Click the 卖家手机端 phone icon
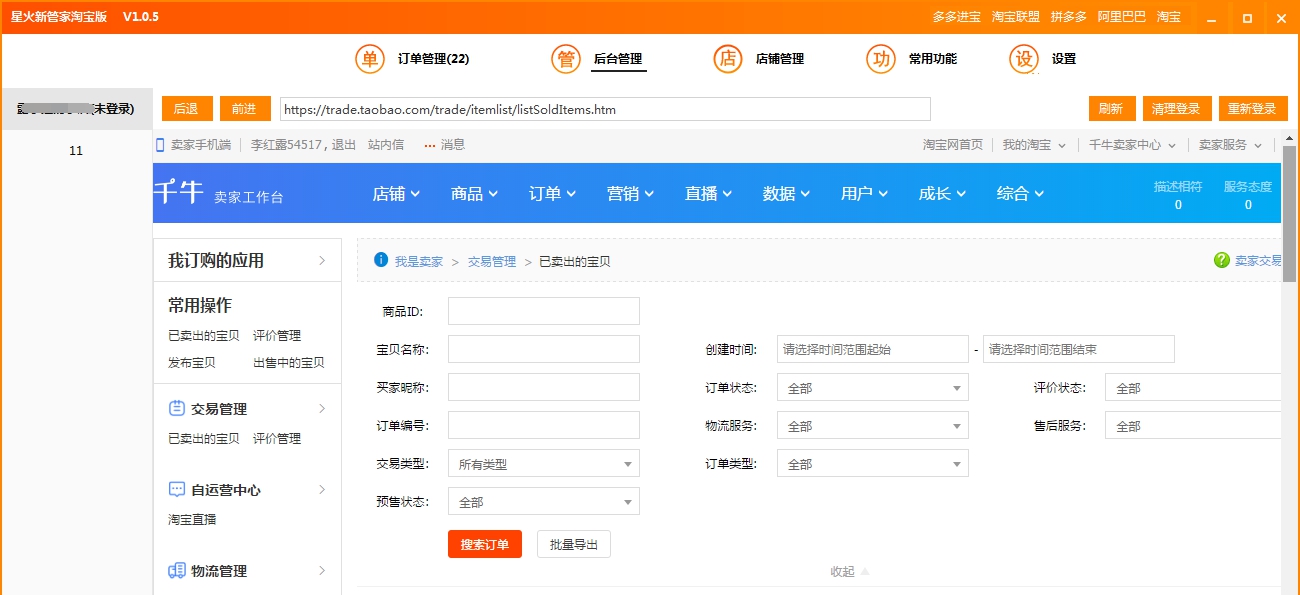 point(160,144)
